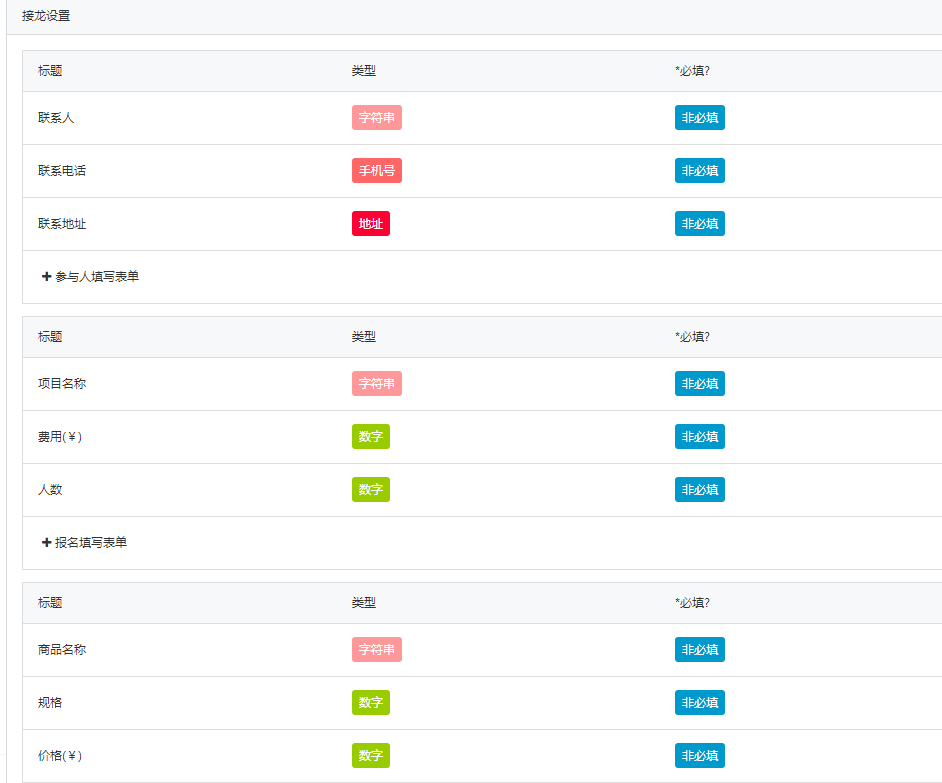This screenshot has width=942, height=783.
Task: Toggle 非必填 for the 联系地址 row
Action: pyautogui.click(x=699, y=224)
